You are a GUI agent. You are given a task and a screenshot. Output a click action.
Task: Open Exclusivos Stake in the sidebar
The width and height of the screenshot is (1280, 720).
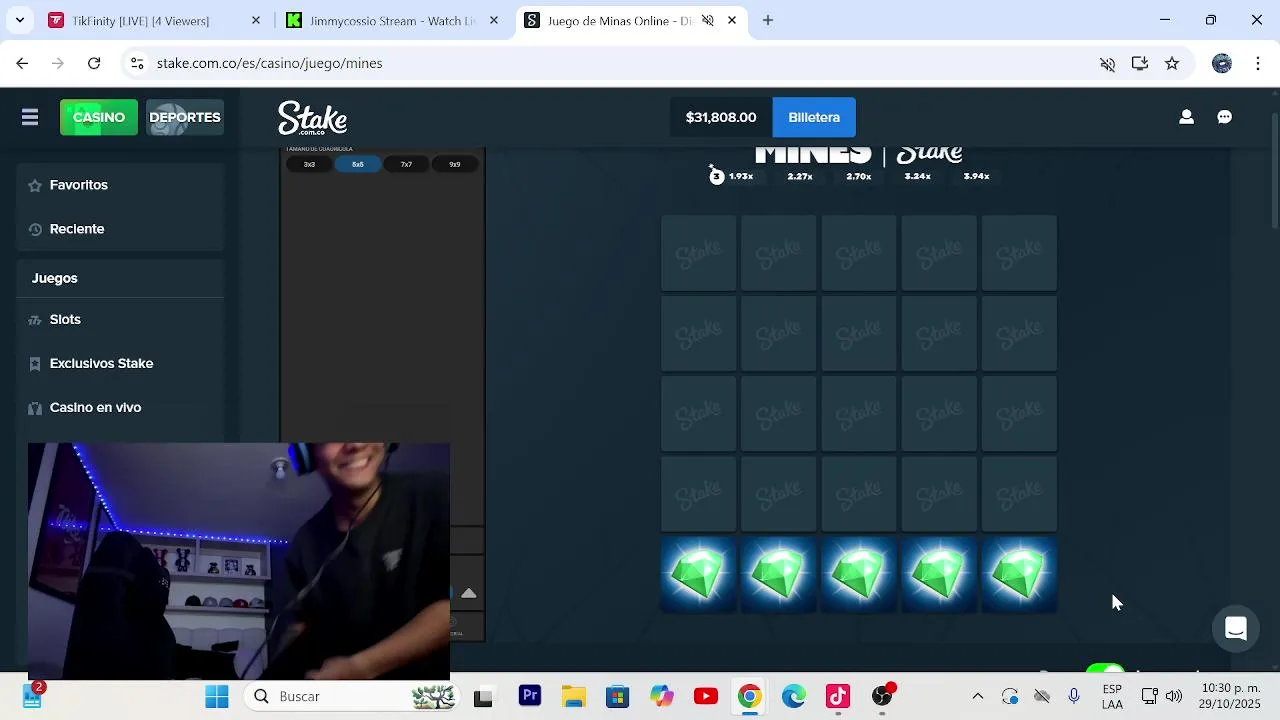[x=120, y=363]
